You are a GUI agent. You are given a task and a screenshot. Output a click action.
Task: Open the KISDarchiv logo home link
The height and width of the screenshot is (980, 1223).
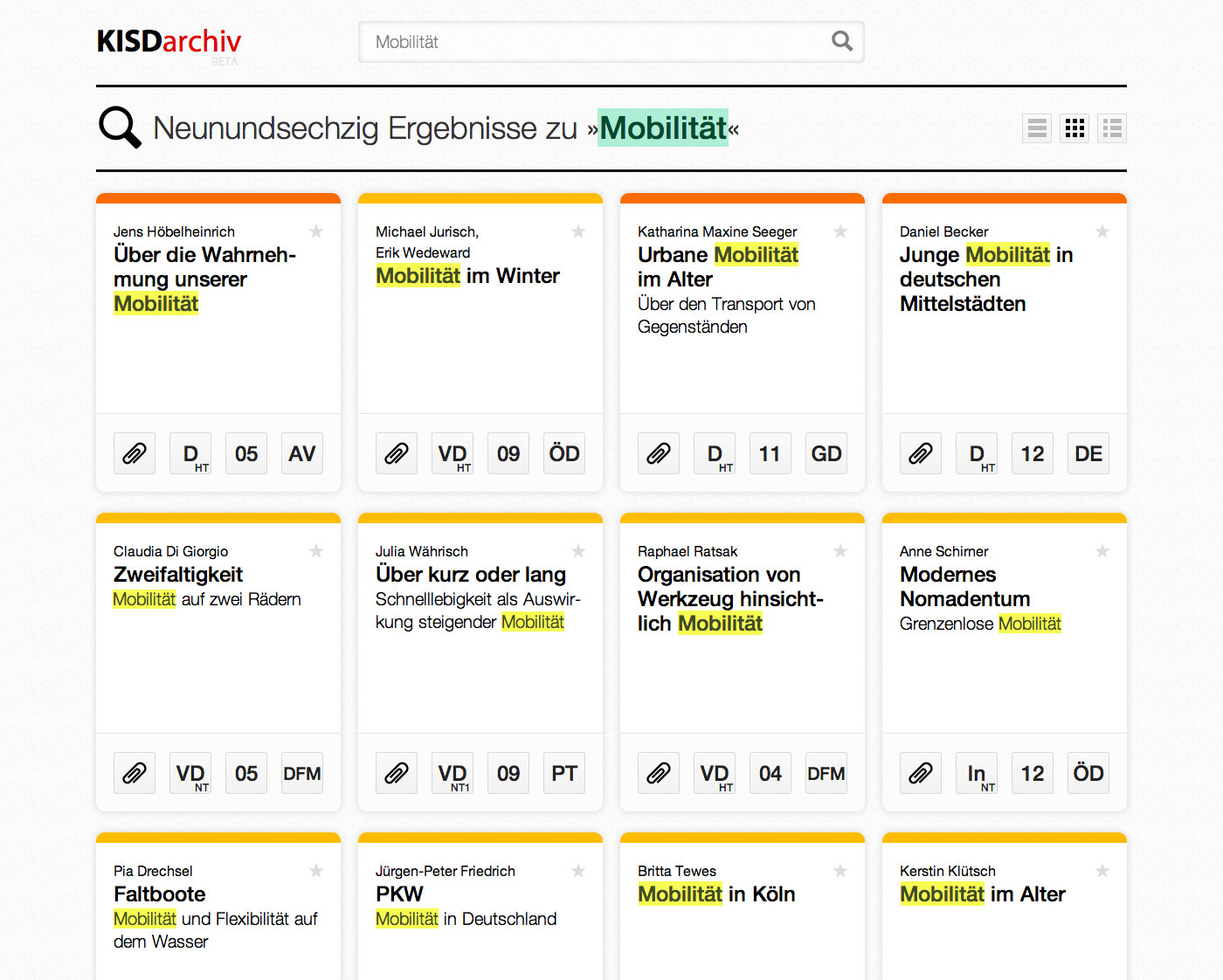169,42
